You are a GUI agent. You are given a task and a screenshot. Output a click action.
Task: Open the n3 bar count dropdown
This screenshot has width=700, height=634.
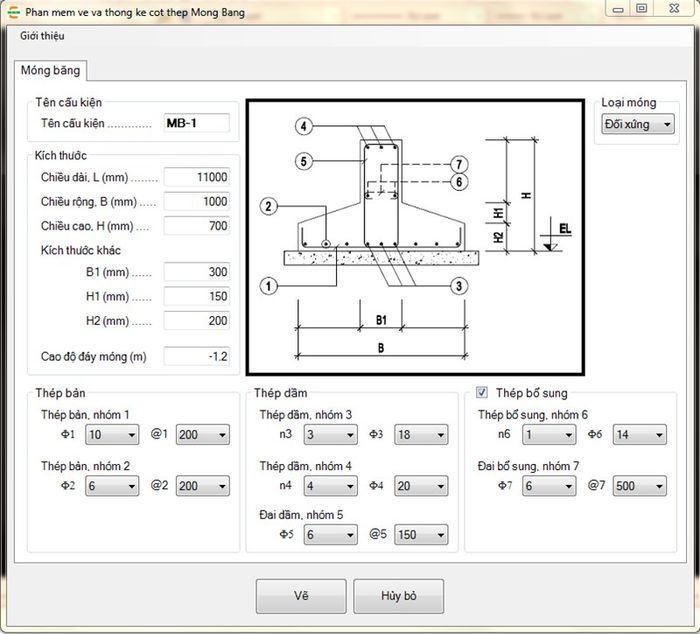pyautogui.click(x=330, y=434)
